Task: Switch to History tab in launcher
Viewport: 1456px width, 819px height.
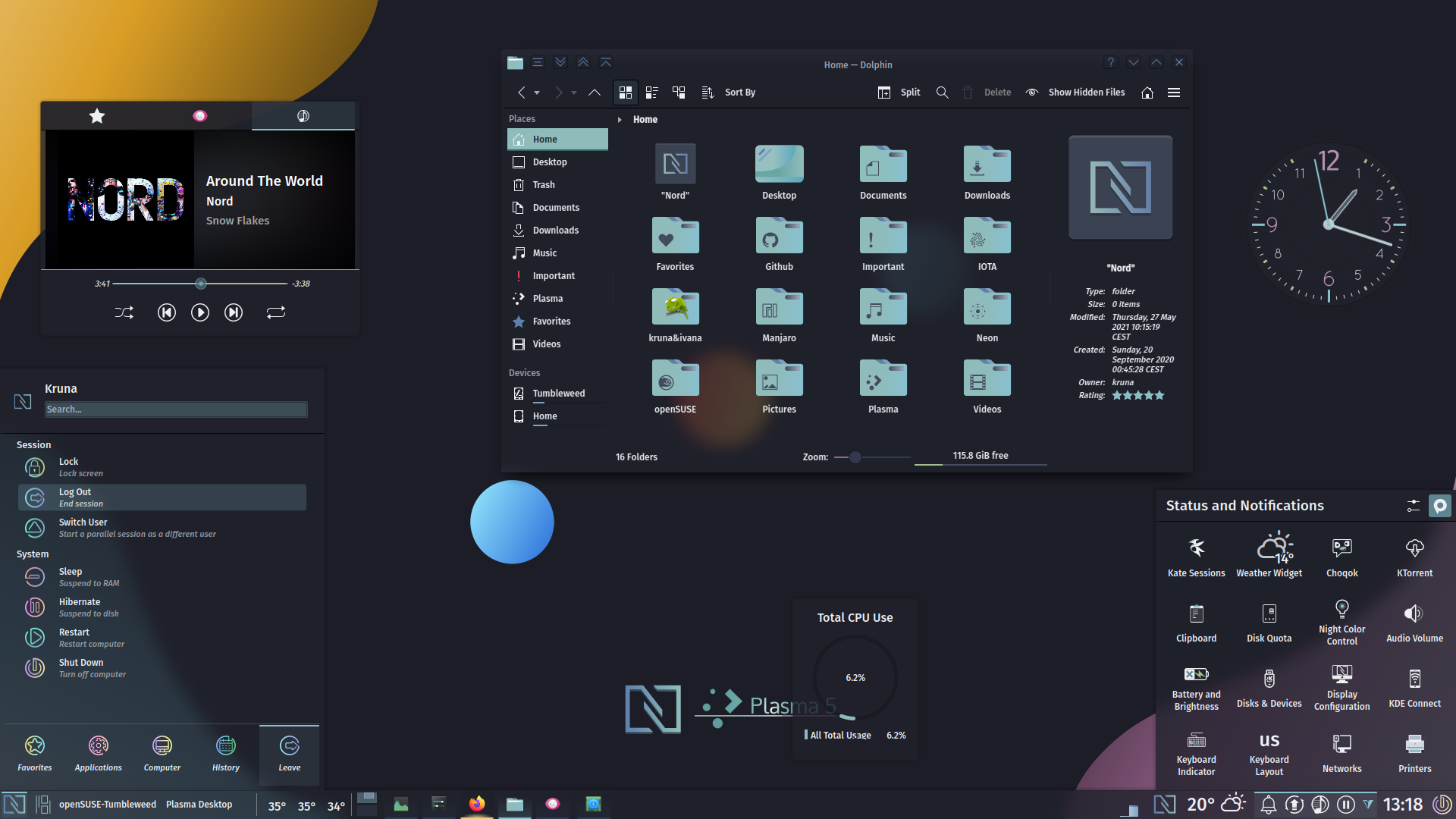Action: tap(226, 755)
